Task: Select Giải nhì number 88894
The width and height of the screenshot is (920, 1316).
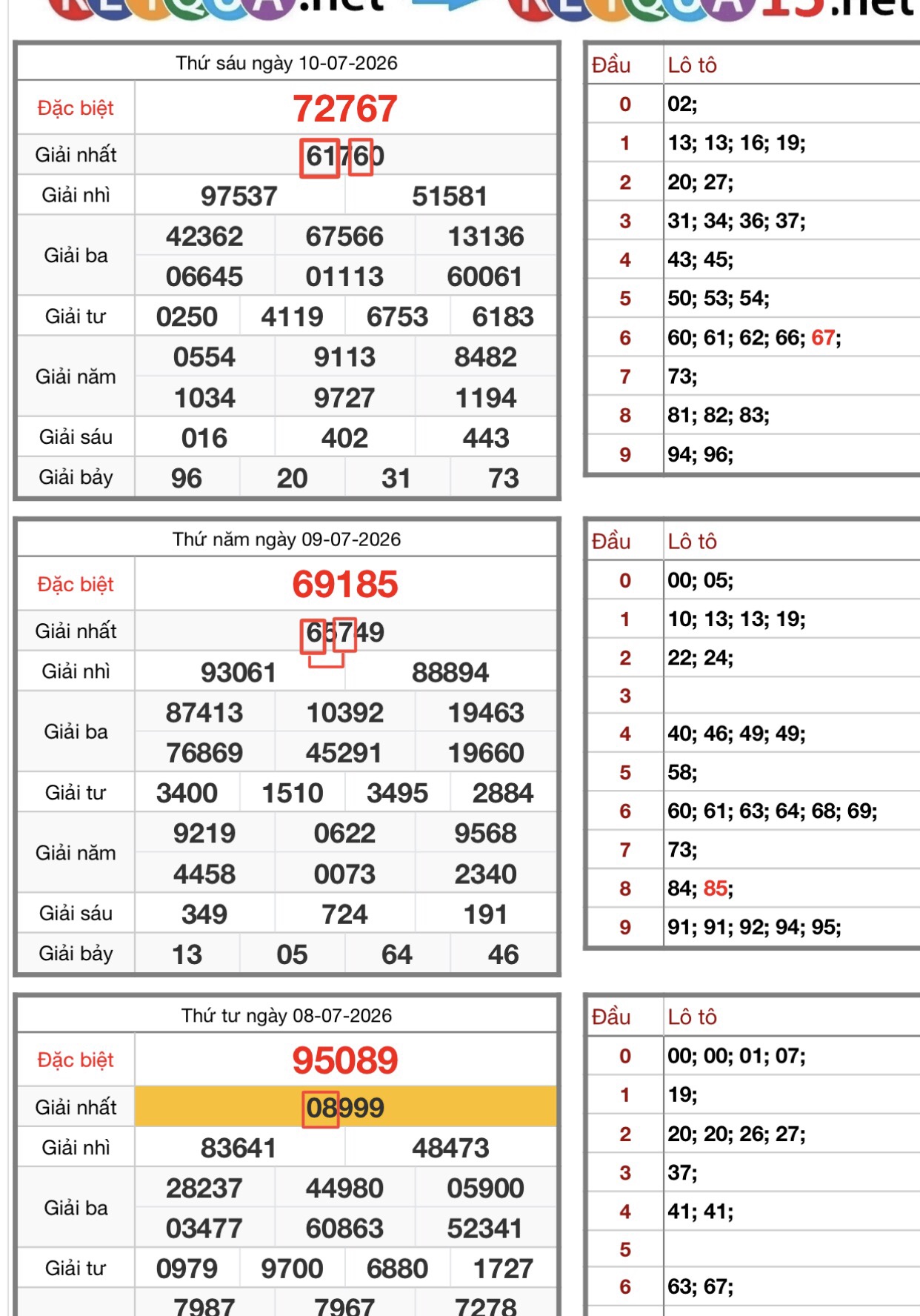Action: [x=450, y=673]
